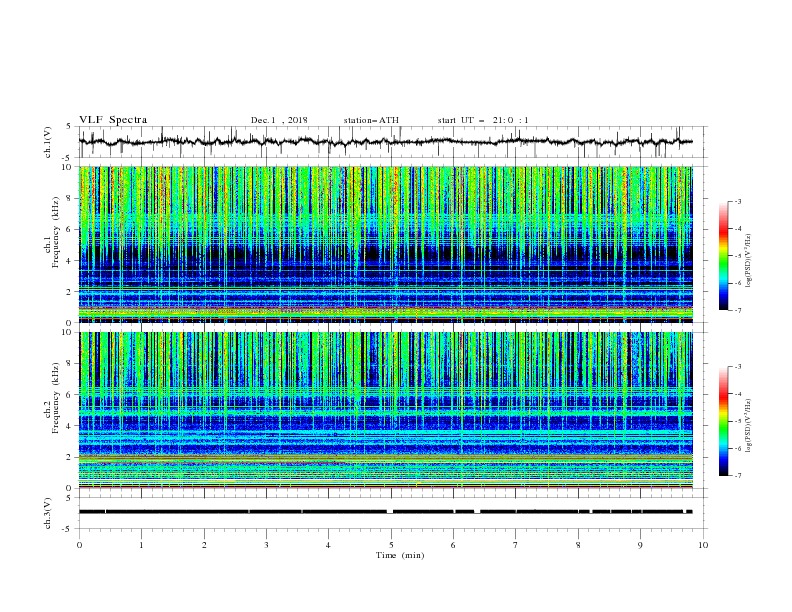
Task: Select the date text "Dec. 1 , 2018"
Action: [x=279, y=120]
